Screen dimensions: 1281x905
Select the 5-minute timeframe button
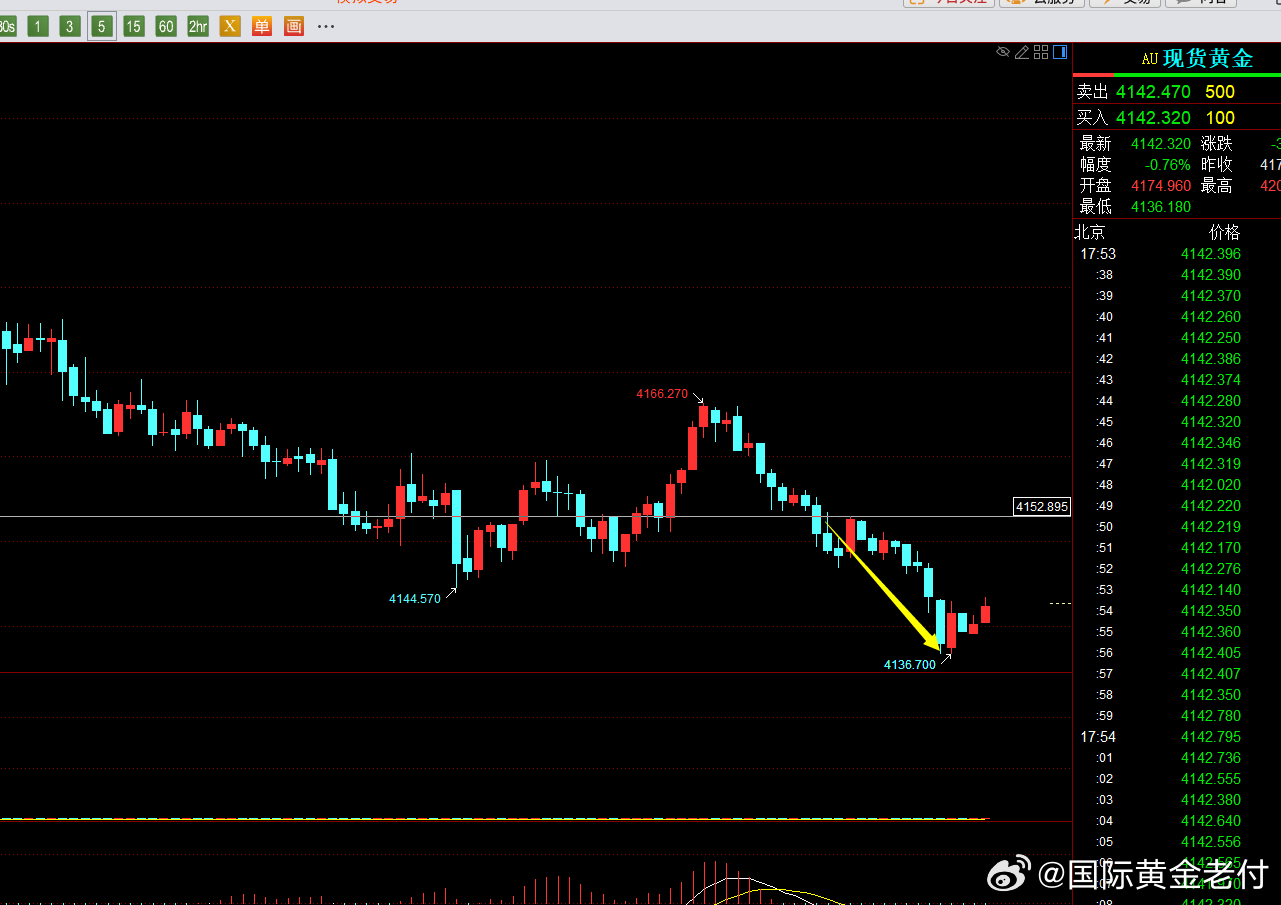point(102,26)
